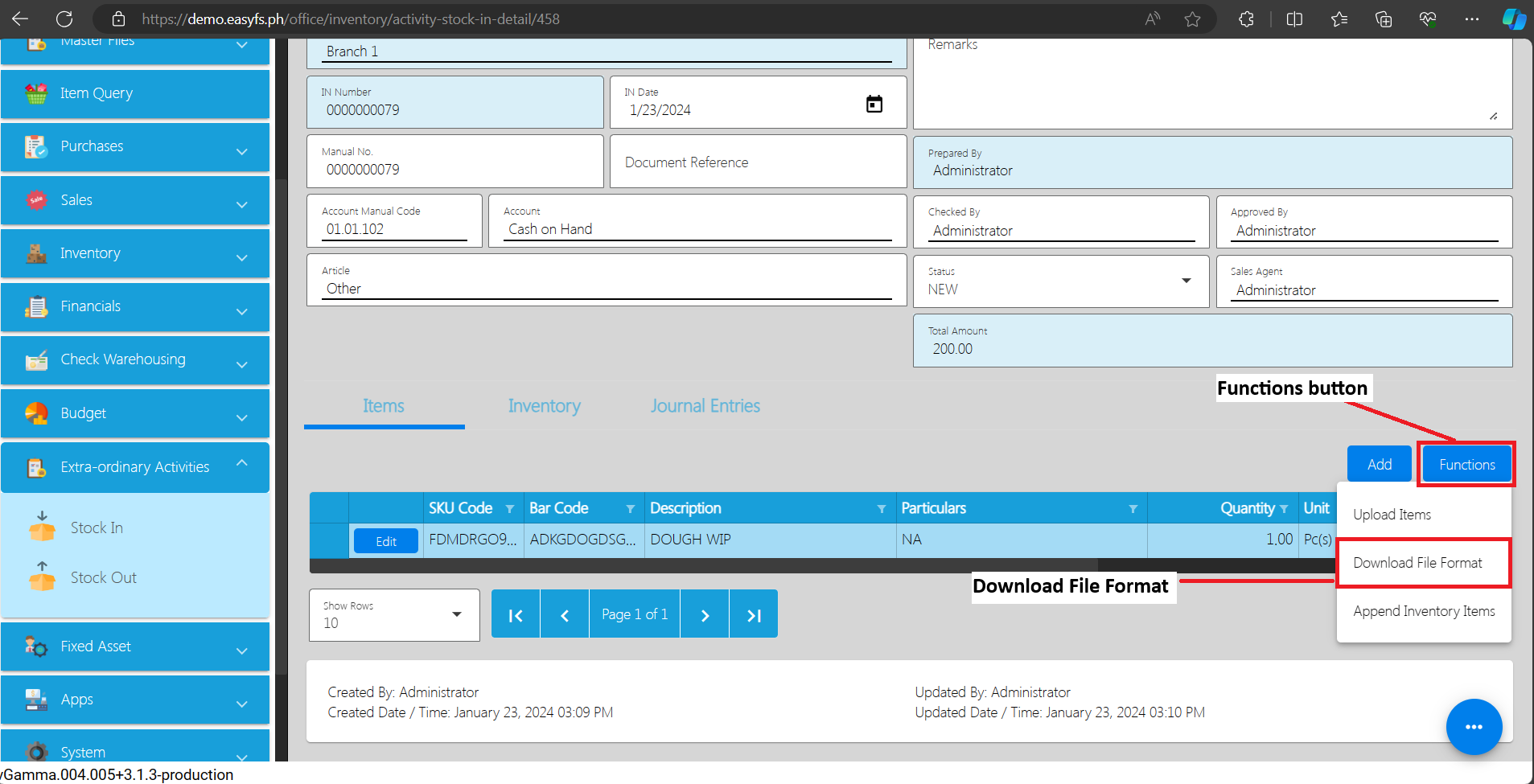View site information lock icon
1534x784 pixels.
tap(118, 18)
